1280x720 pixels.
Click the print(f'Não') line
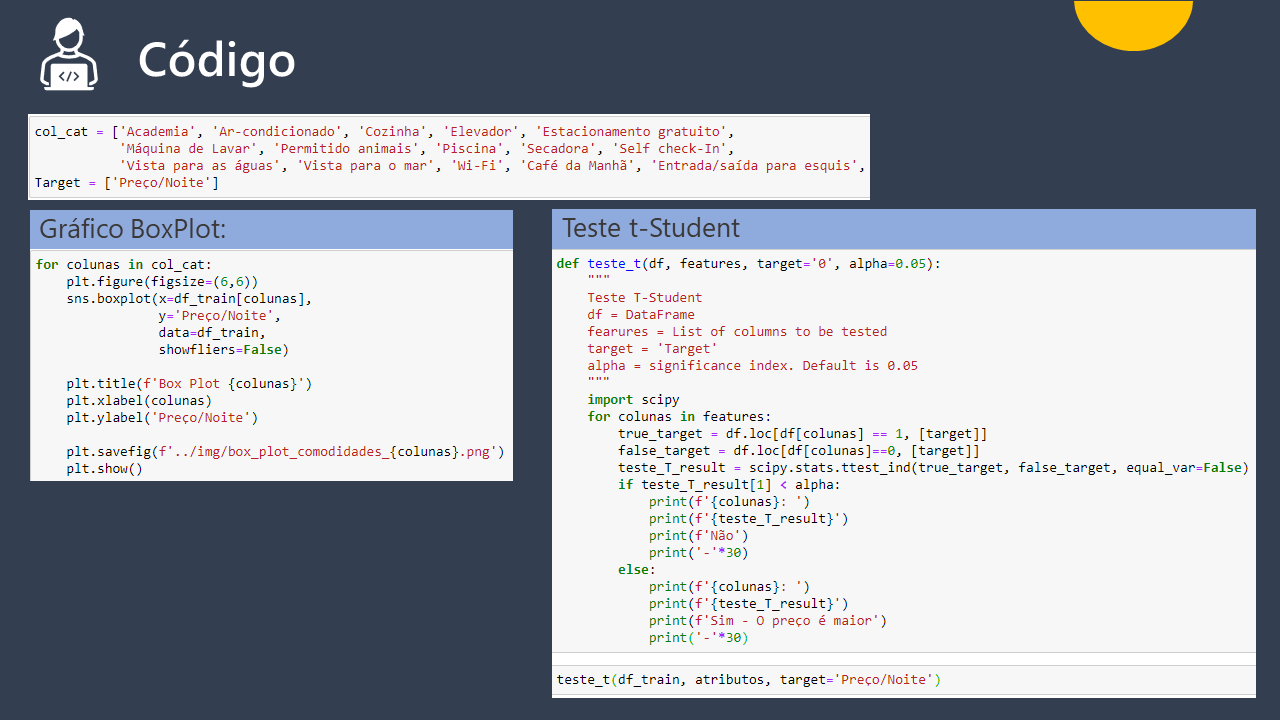(x=698, y=536)
